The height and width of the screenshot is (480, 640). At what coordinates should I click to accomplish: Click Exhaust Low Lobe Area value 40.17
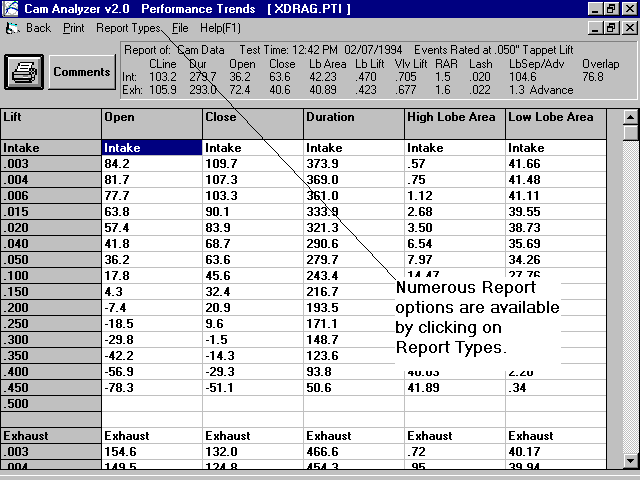pos(556,452)
